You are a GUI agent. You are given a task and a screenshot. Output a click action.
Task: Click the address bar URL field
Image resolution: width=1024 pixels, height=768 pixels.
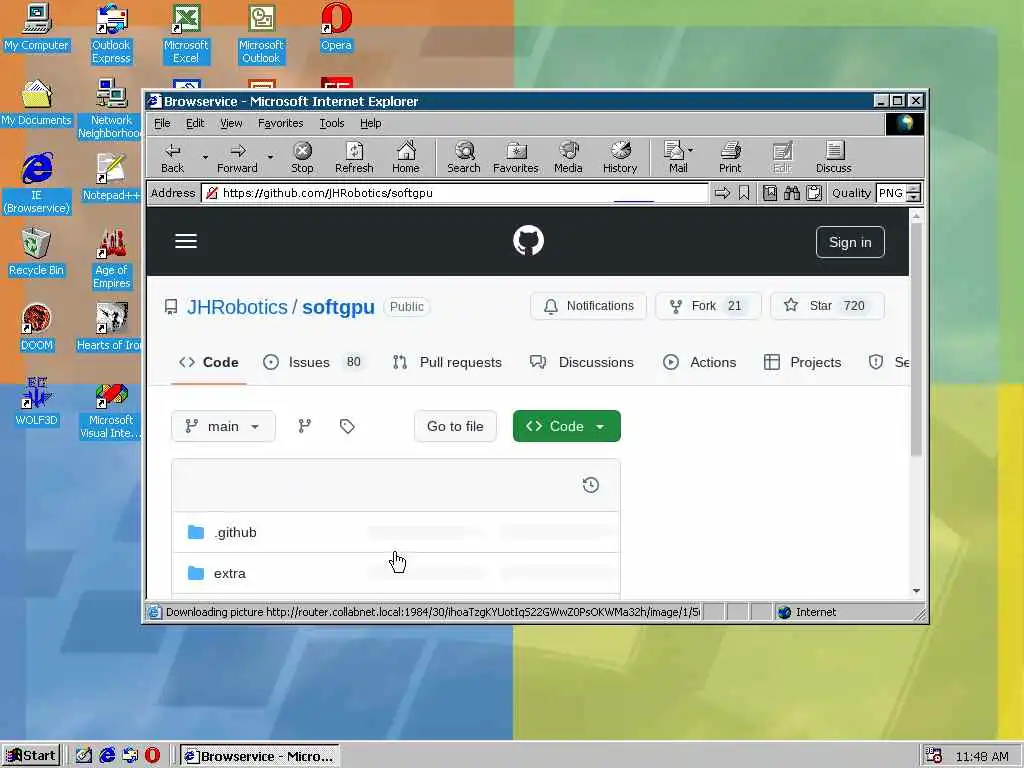[x=455, y=193]
